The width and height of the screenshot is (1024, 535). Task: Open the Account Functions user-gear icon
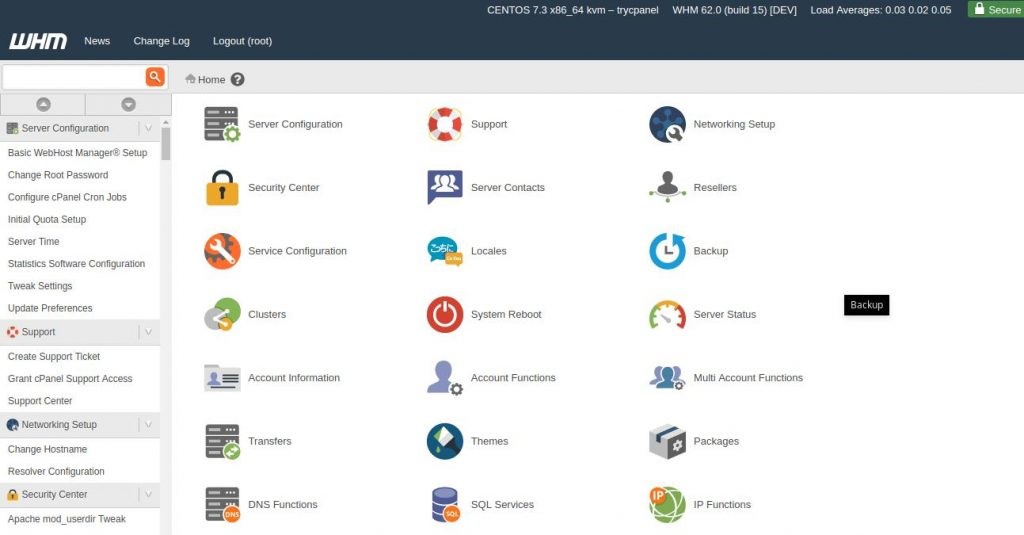[x=445, y=378]
